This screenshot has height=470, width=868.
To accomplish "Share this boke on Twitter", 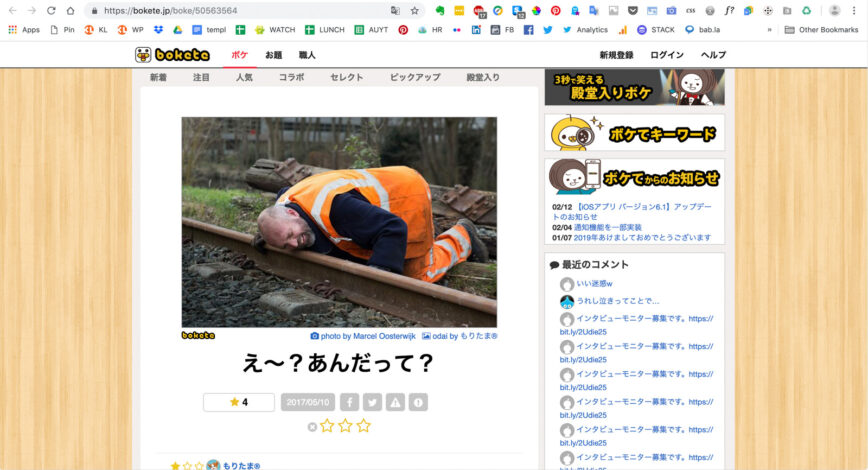I will tap(372, 402).
